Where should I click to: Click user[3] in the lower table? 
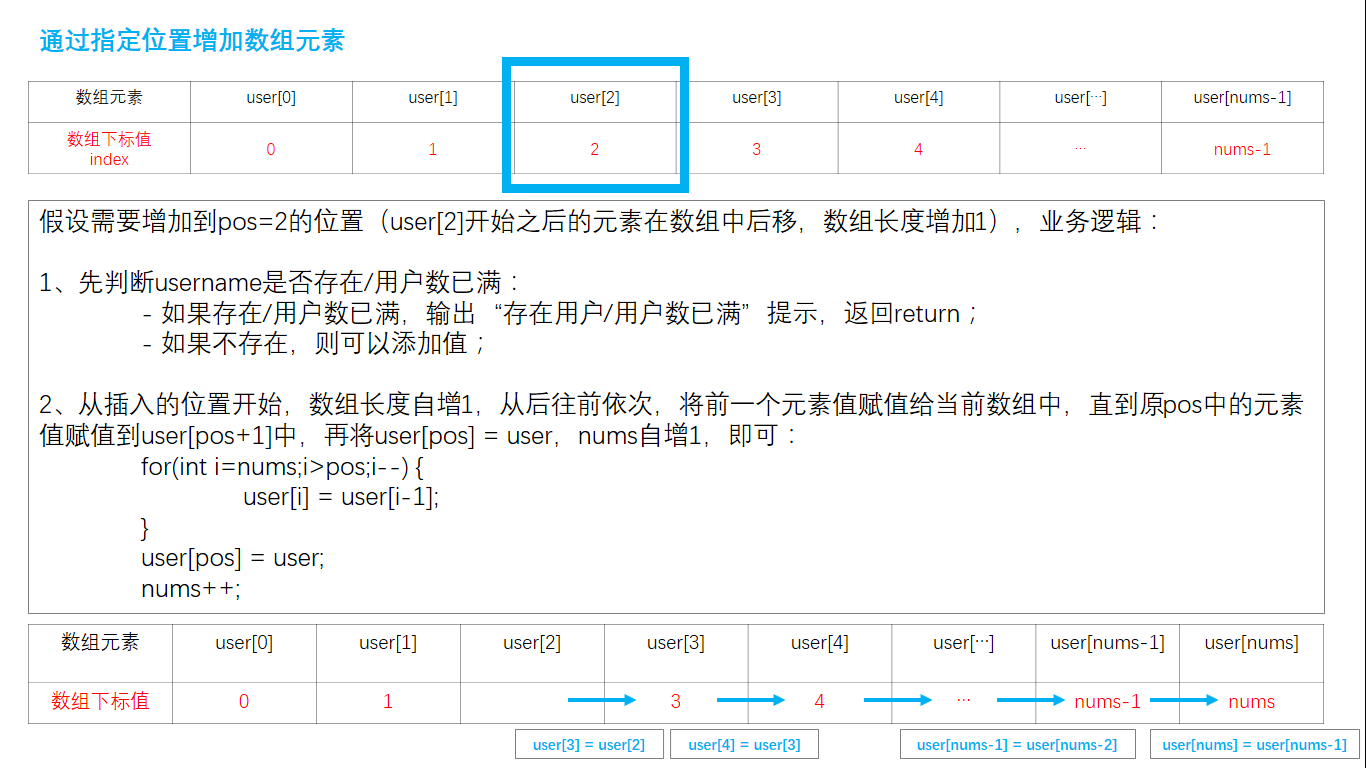pos(676,643)
